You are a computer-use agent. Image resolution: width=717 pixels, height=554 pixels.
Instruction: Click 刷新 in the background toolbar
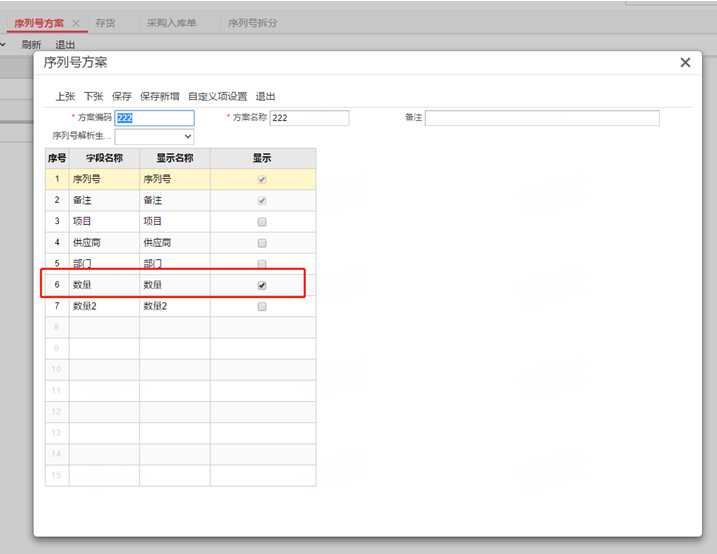(31, 45)
